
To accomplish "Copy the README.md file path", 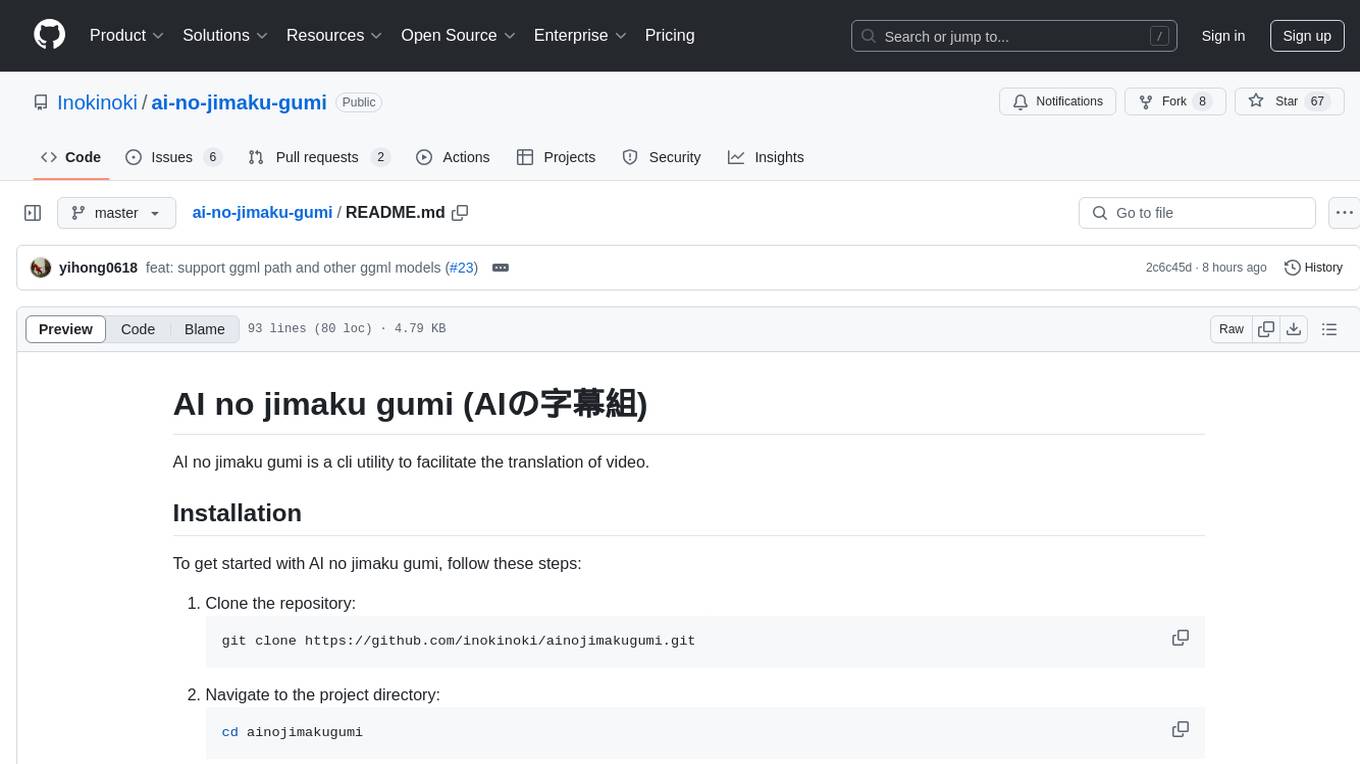I will [460, 213].
